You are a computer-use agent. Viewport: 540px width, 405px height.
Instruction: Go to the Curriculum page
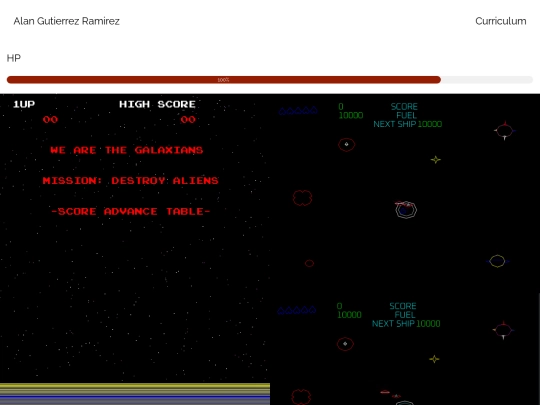point(500,21)
